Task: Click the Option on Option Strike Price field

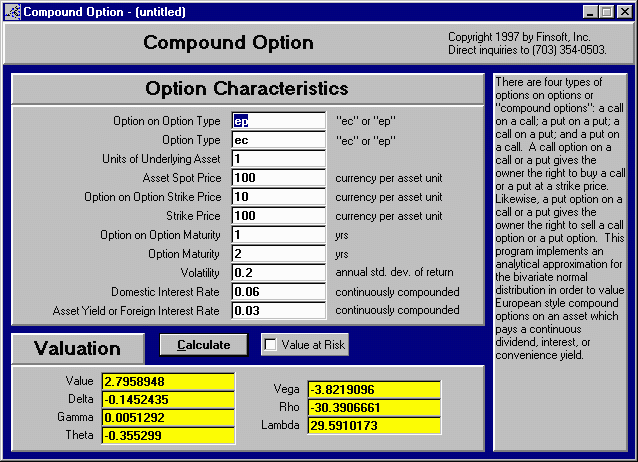Action: tap(278, 197)
